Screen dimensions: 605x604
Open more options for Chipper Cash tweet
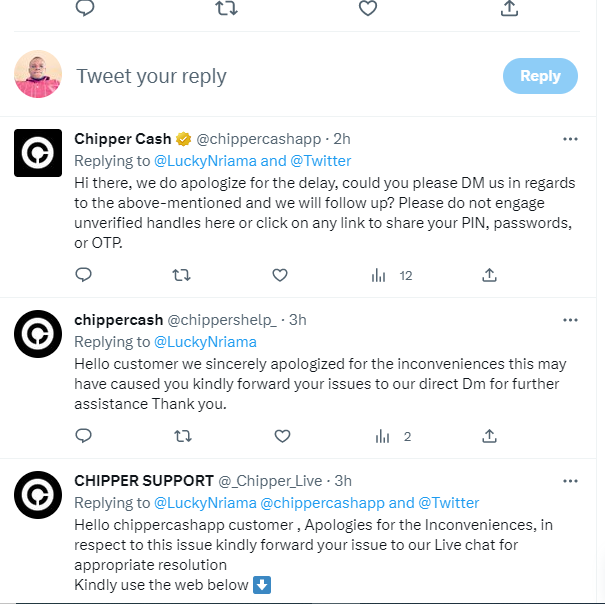coord(570,139)
